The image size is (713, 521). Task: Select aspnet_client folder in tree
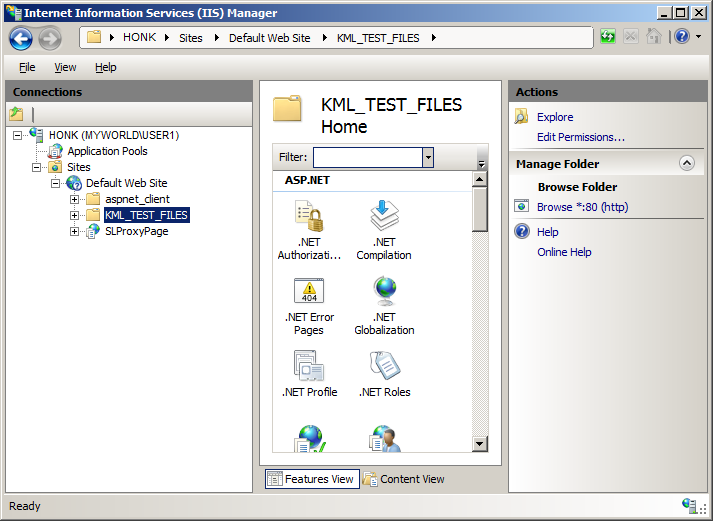click(x=137, y=199)
